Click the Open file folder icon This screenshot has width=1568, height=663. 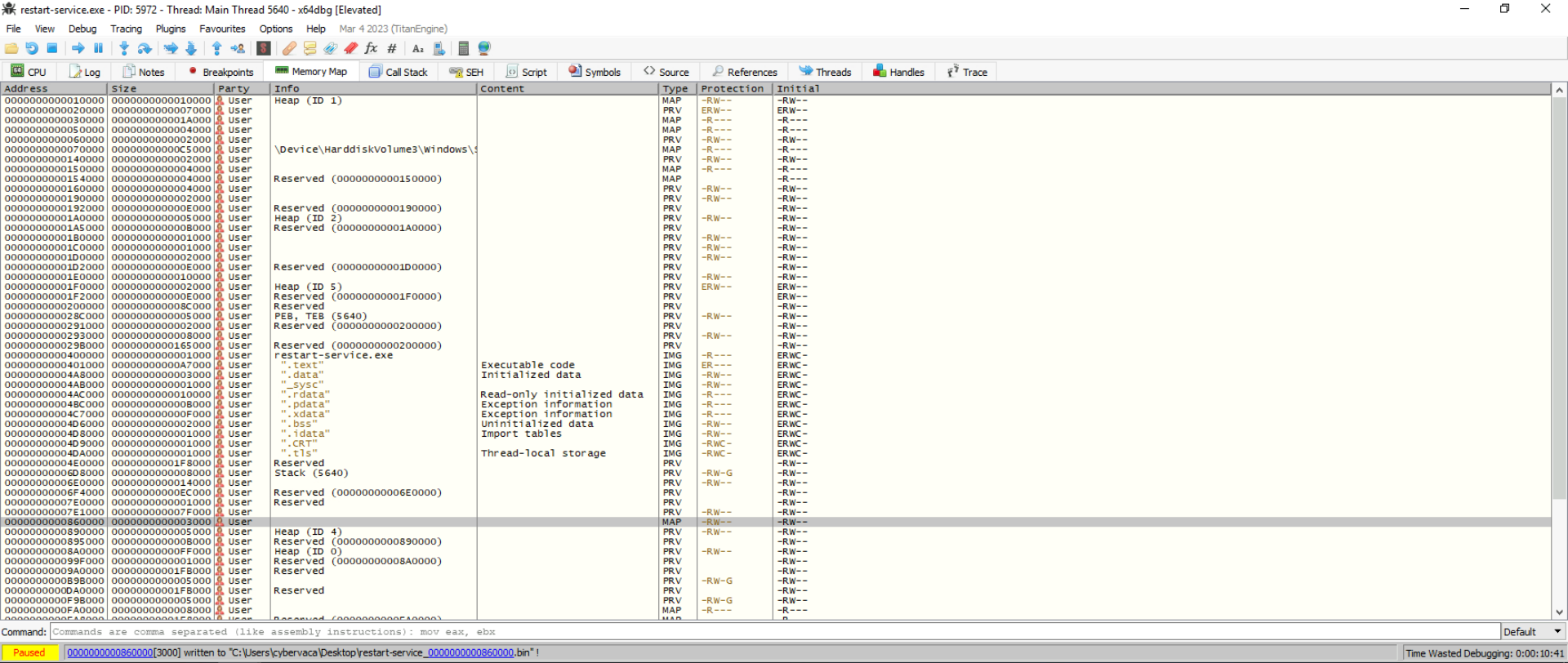(11, 49)
